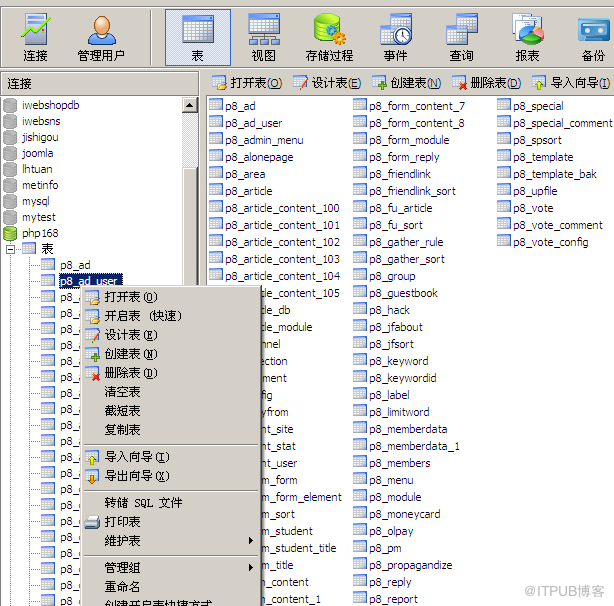Select the metinfo database
The image size is (614, 606).
coord(40,185)
